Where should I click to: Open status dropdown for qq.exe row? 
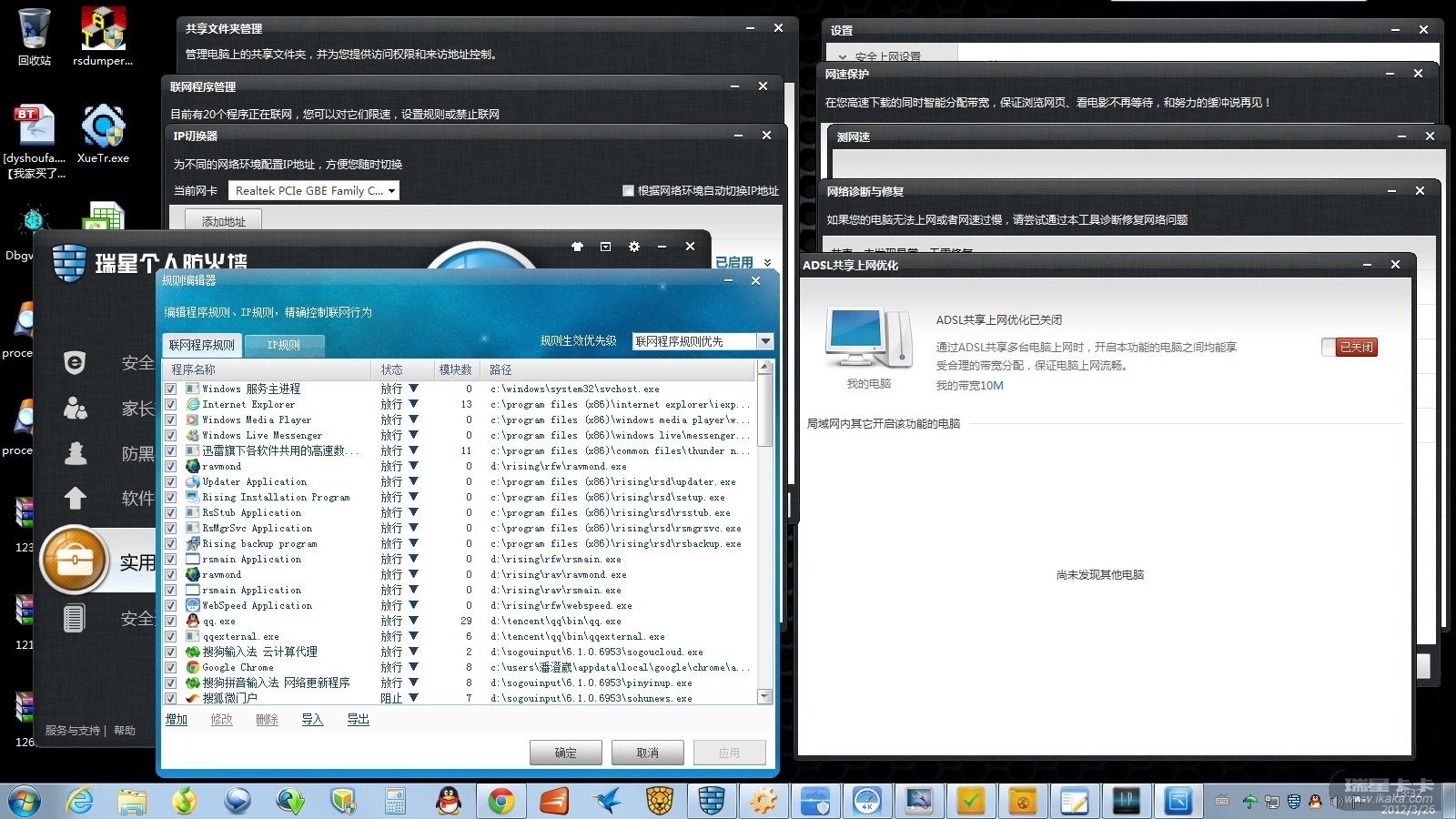(x=414, y=622)
